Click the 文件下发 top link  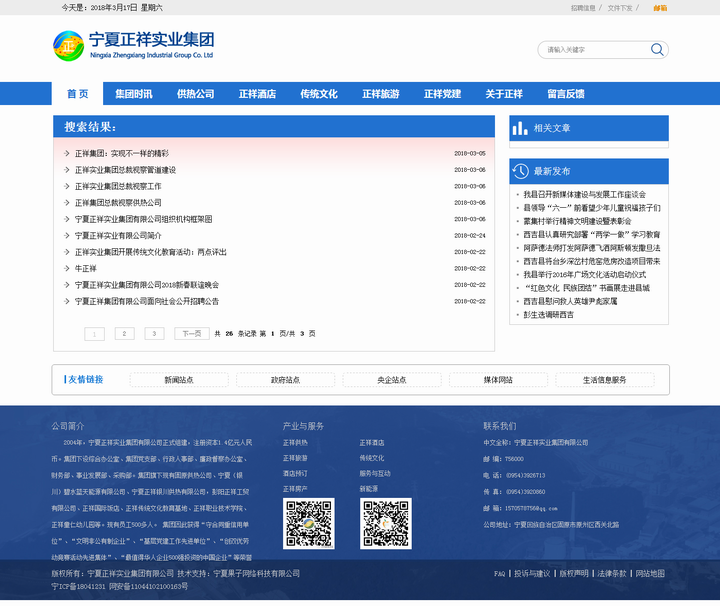620,8
